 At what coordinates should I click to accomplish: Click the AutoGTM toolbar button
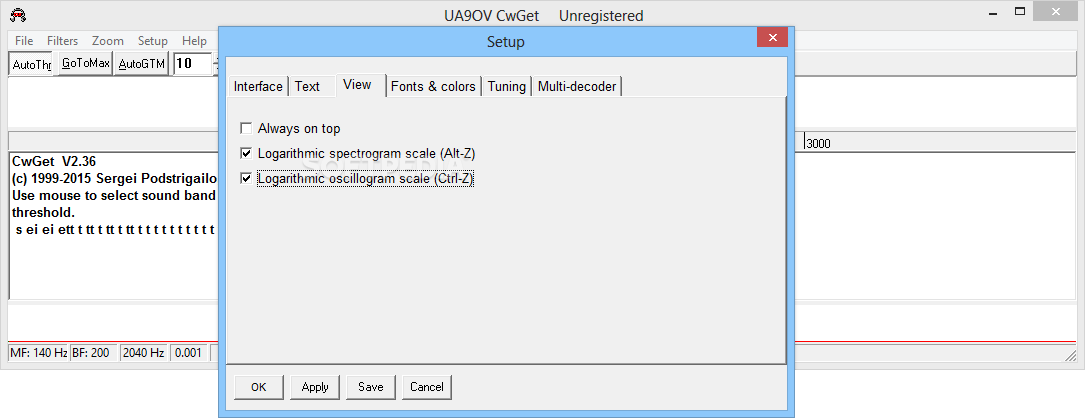tap(142, 64)
